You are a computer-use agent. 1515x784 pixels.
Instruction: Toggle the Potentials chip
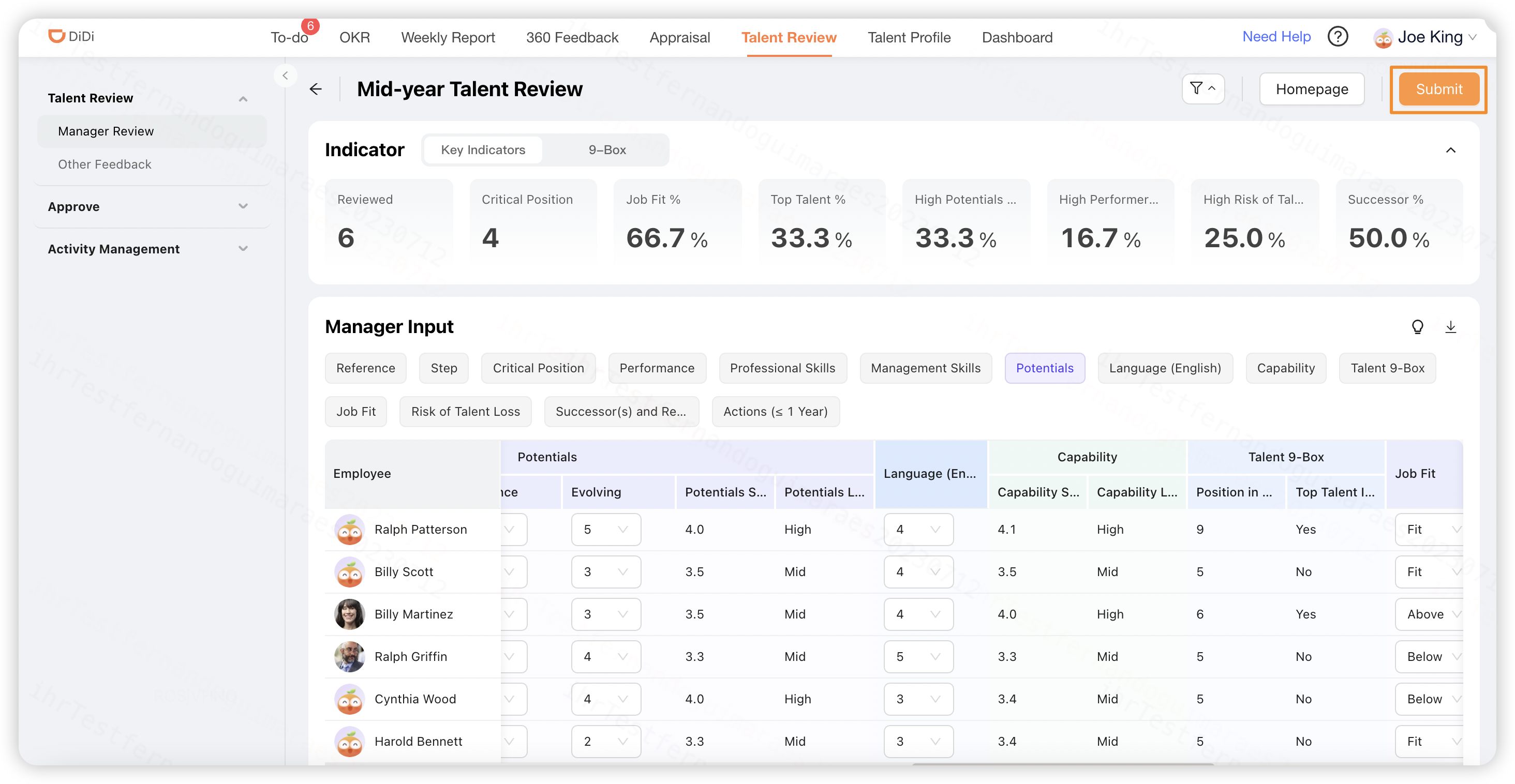[x=1045, y=368]
